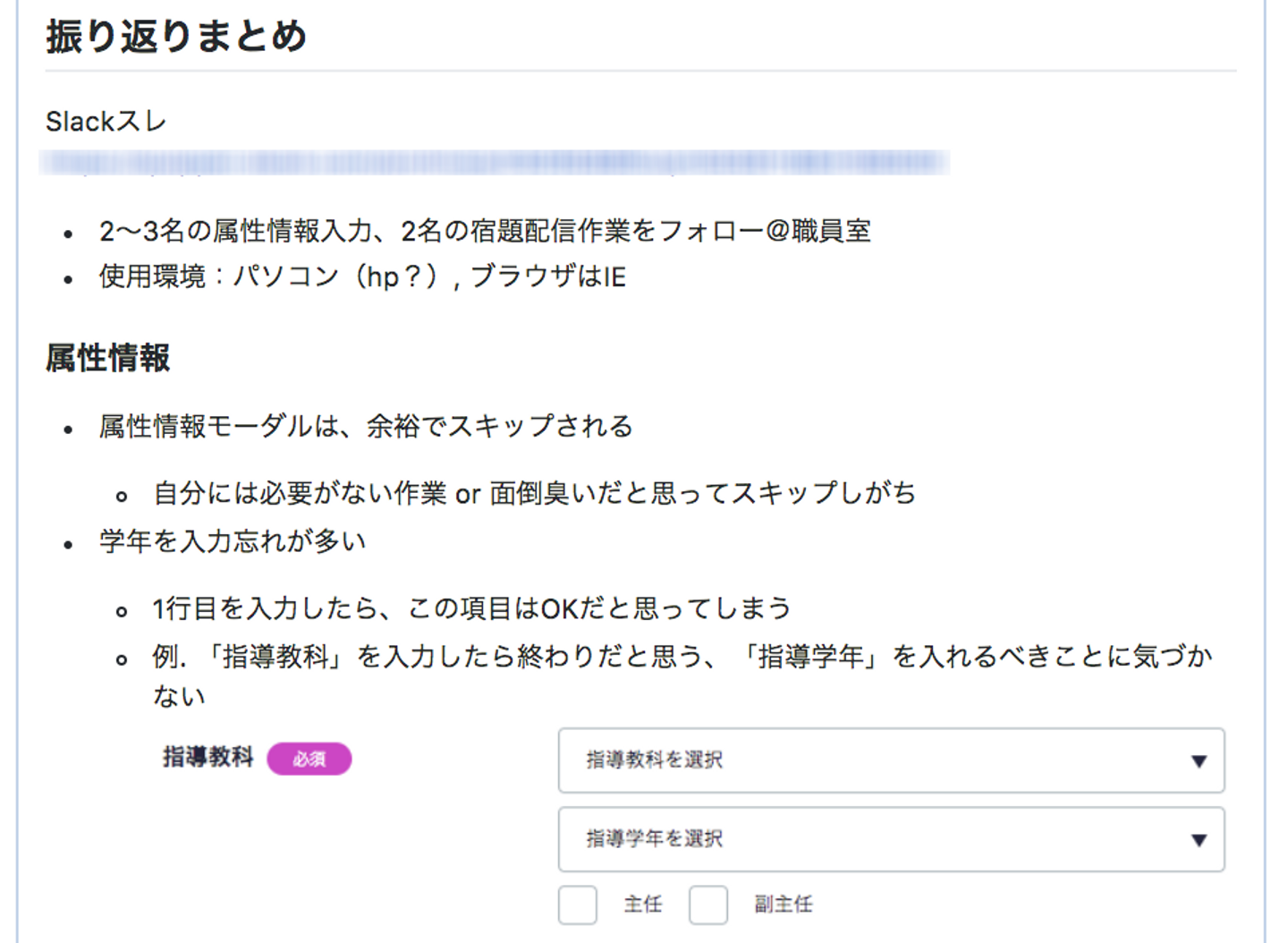This screenshot has height=943, width=1288.
Task: Open the 指導教科を選択 dropdown
Action: pos(890,760)
